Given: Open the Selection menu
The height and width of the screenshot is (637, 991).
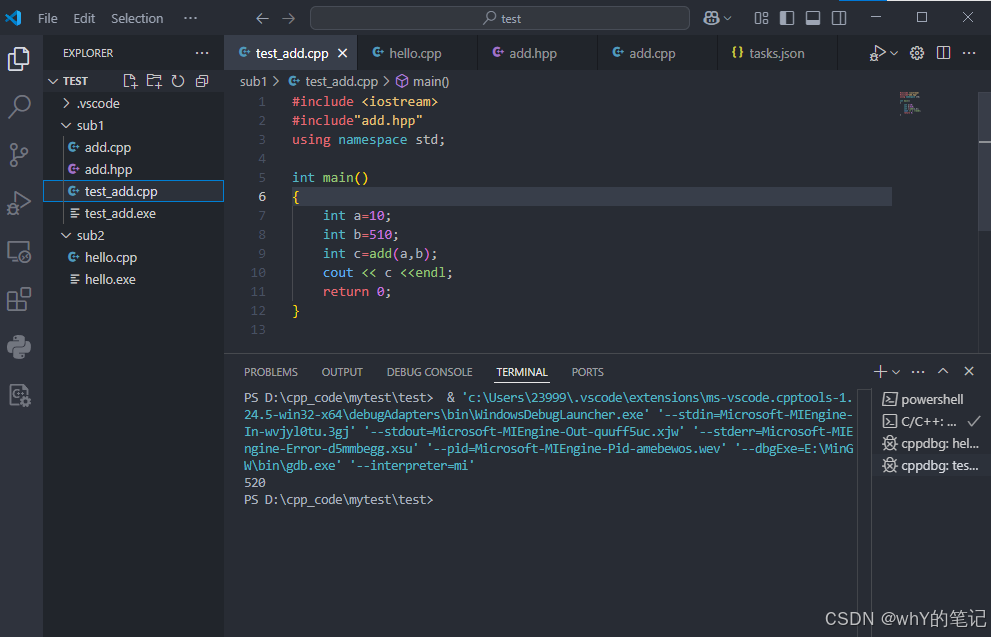Looking at the screenshot, I should click(x=137, y=18).
